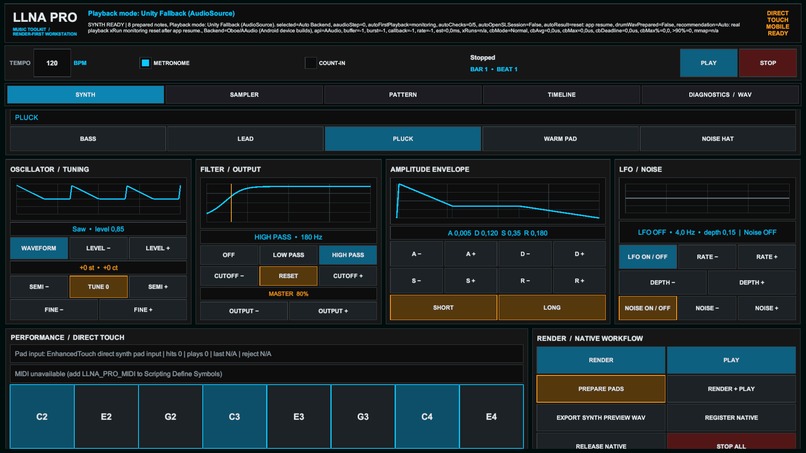Lower the cutoff with CUTOFF −

click(229, 276)
